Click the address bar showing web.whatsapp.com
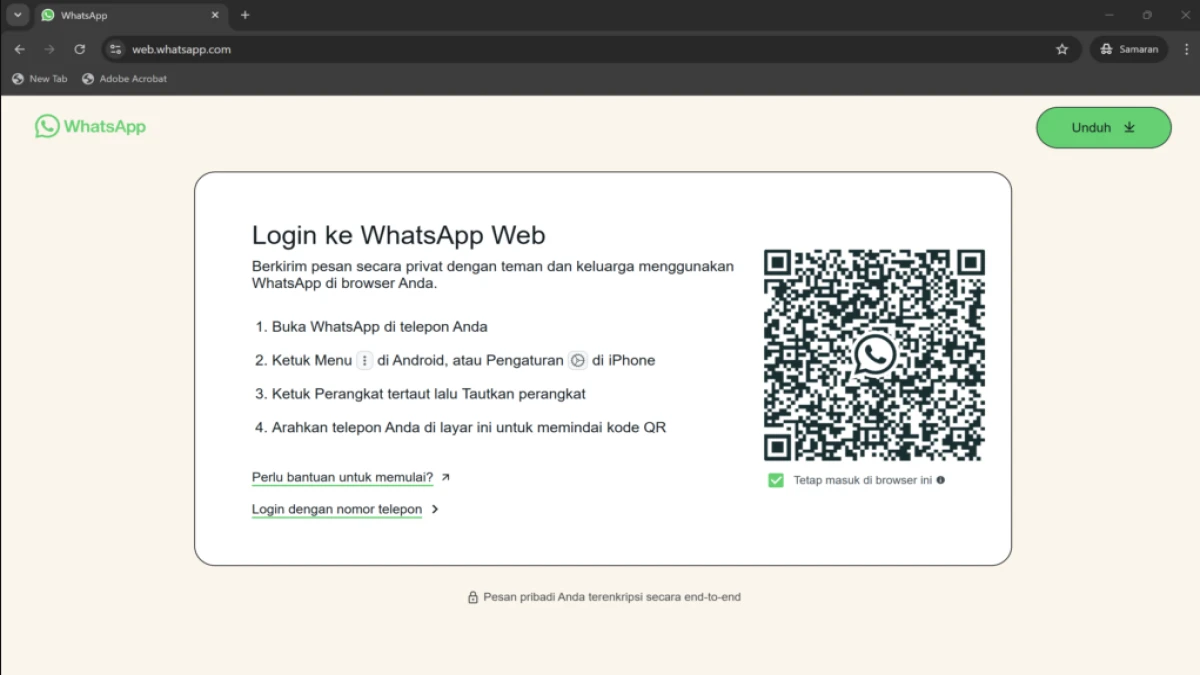1200x675 pixels. [x=591, y=49]
